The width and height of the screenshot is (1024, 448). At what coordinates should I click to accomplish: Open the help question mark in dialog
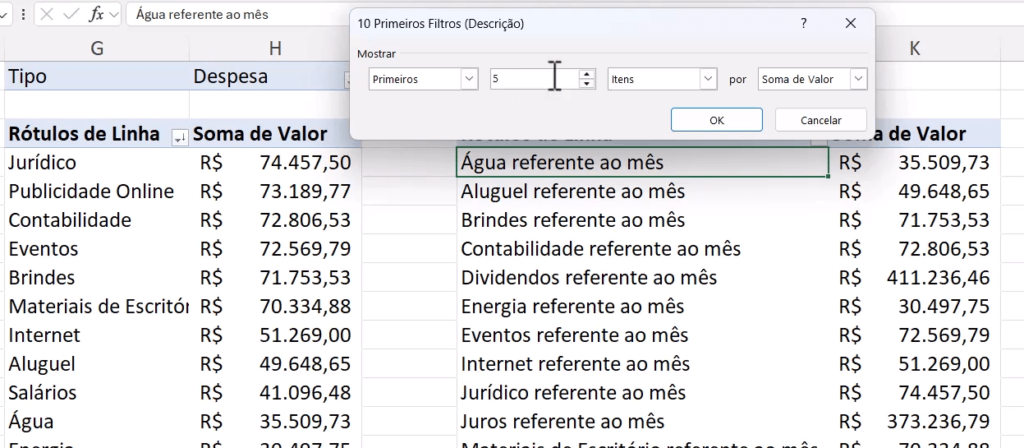(x=803, y=24)
